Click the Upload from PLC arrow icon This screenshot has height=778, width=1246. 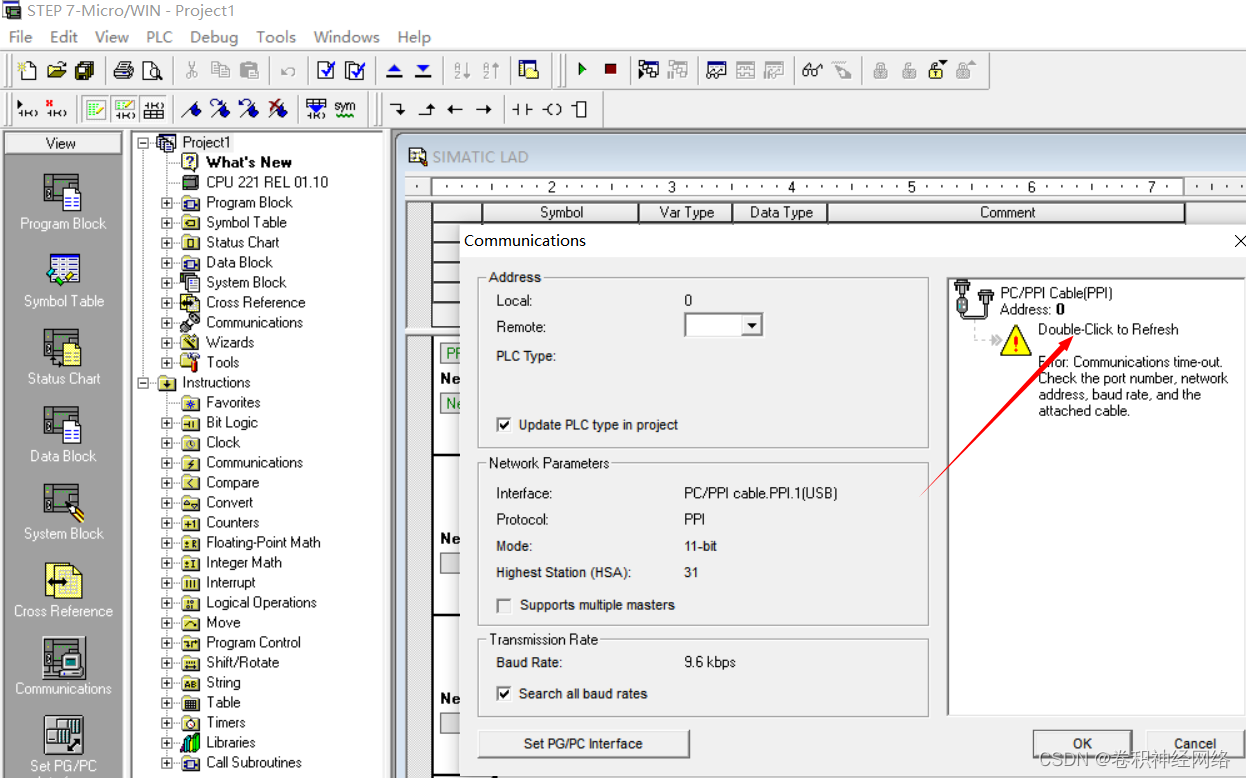pos(394,70)
